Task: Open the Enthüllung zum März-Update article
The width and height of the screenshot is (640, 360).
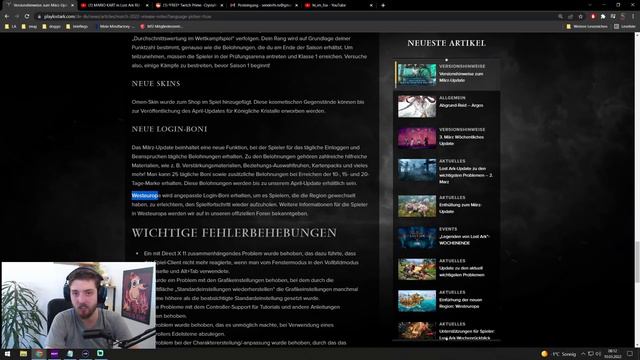Action: tap(460, 208)
